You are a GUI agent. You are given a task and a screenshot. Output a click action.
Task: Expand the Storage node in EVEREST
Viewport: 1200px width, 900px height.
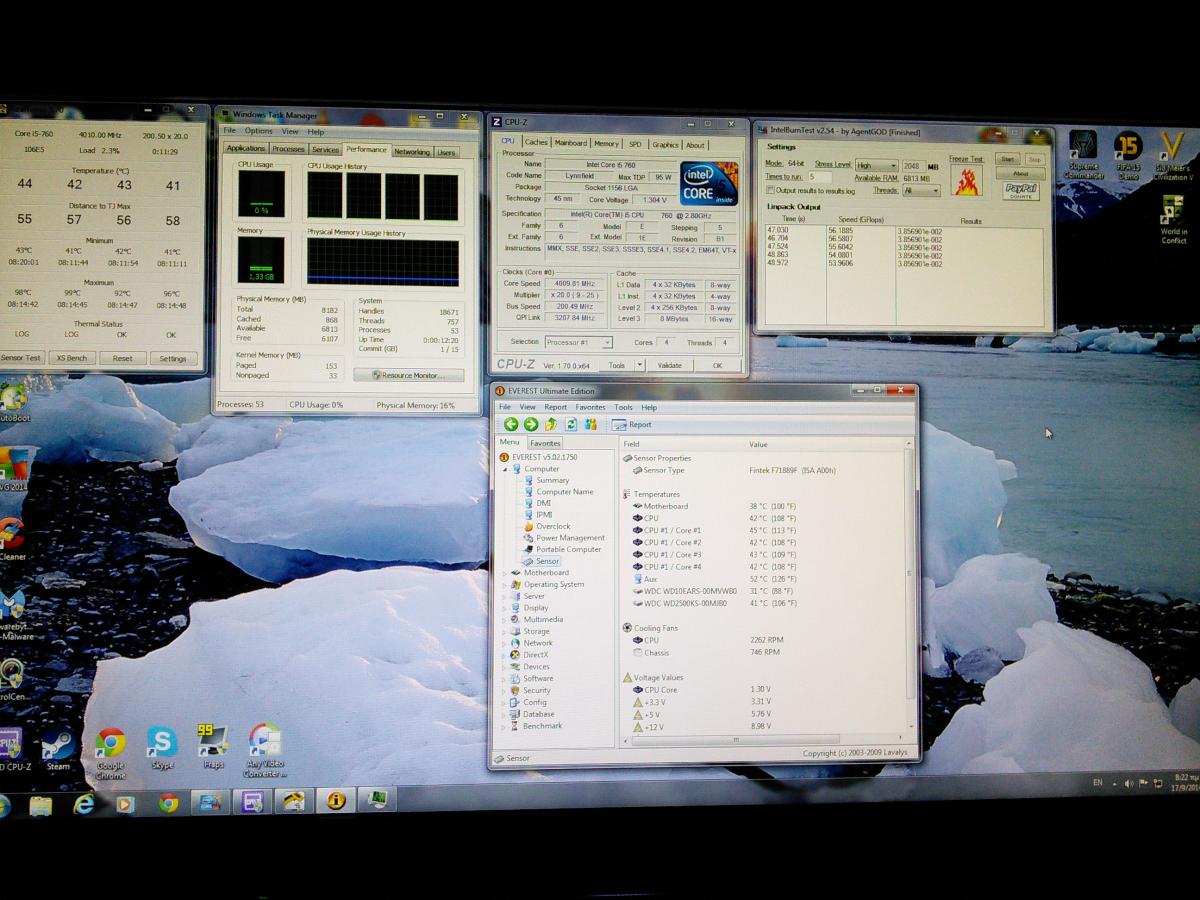click(x=505, y=632)
